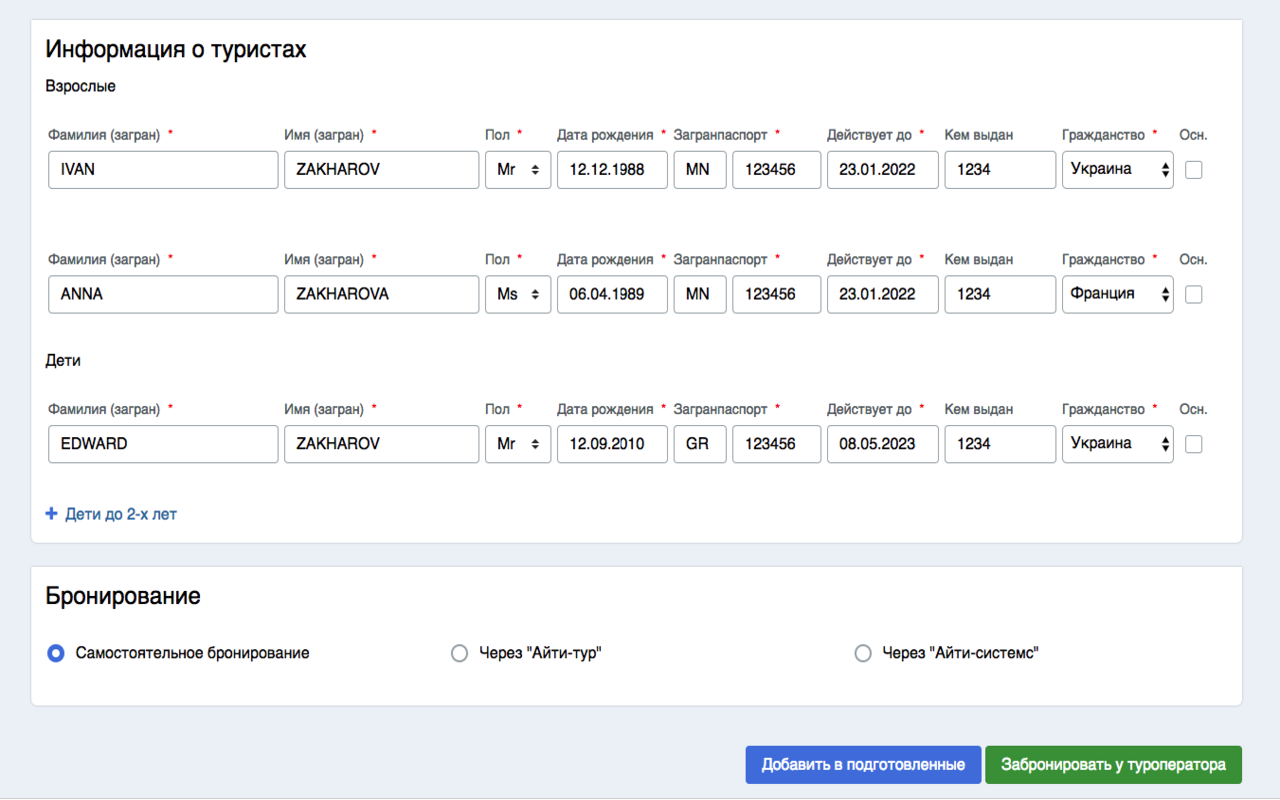This screenshot has width=1280, height=800.
Task: Open the Пол dropdown showing Ms
Action: pos(518,295)
